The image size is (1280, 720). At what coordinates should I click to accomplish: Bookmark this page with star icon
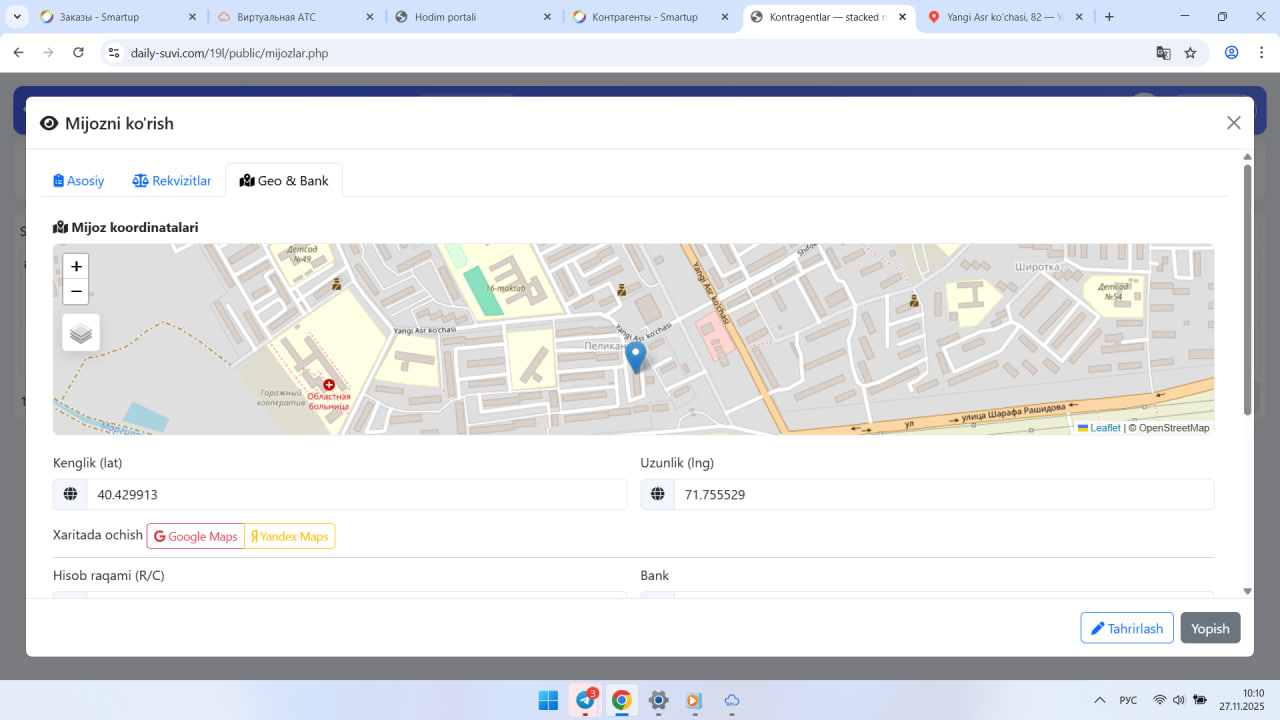click(1190, 53)
